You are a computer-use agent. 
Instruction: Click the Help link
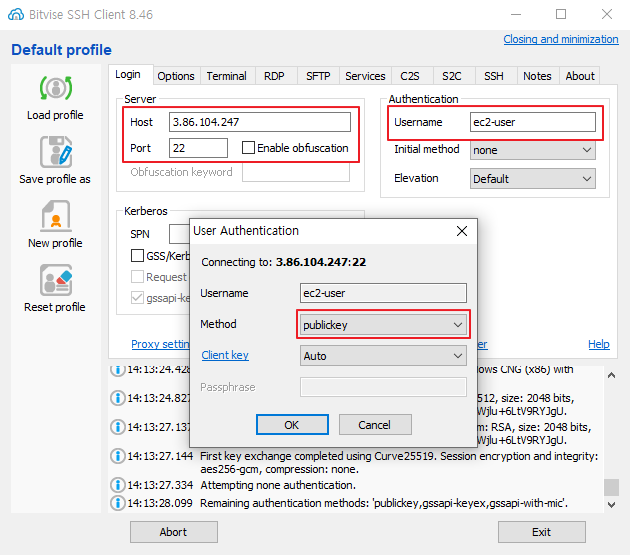pos(599,344)
